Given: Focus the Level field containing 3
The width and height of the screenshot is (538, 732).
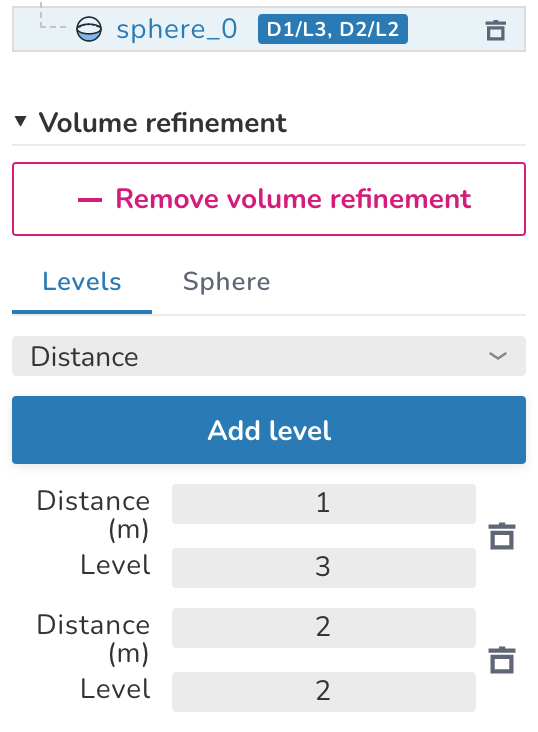Looking at the screenshot, I should 324,568.
